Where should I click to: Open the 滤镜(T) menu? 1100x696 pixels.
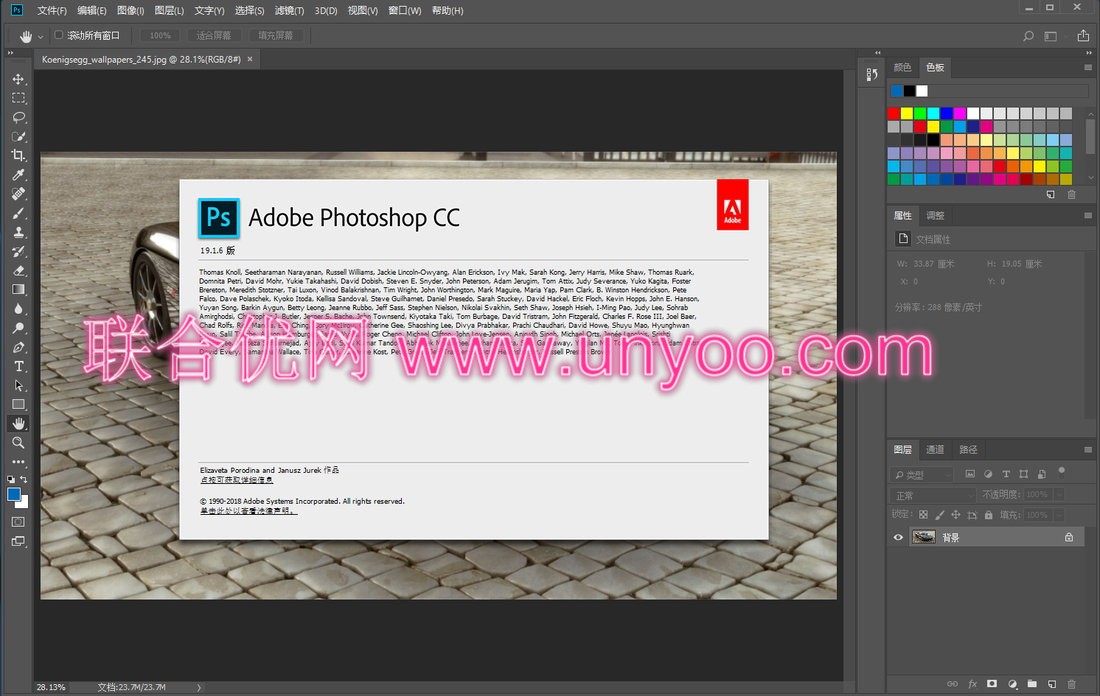tap(289, 11)
